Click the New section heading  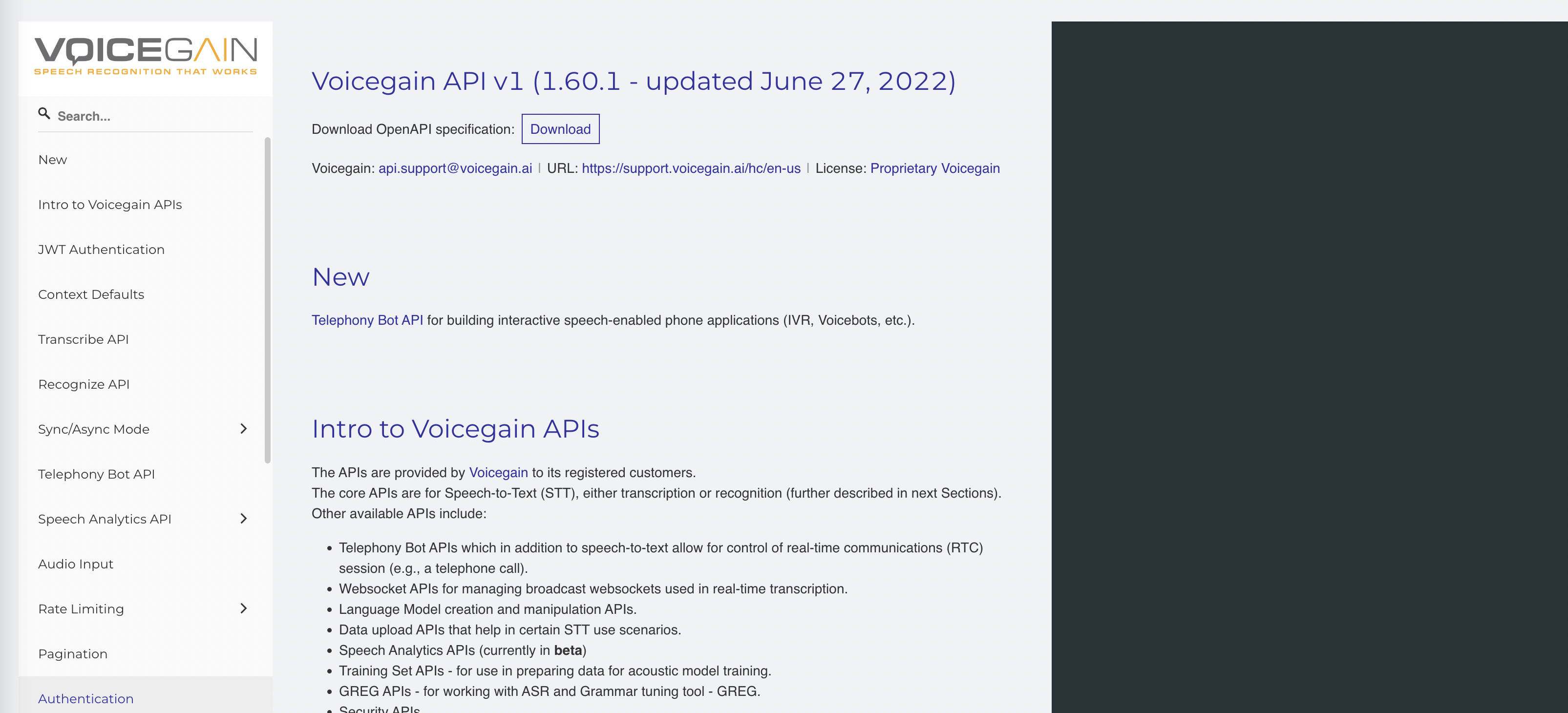pyautogui.click(x=340, y=277)
